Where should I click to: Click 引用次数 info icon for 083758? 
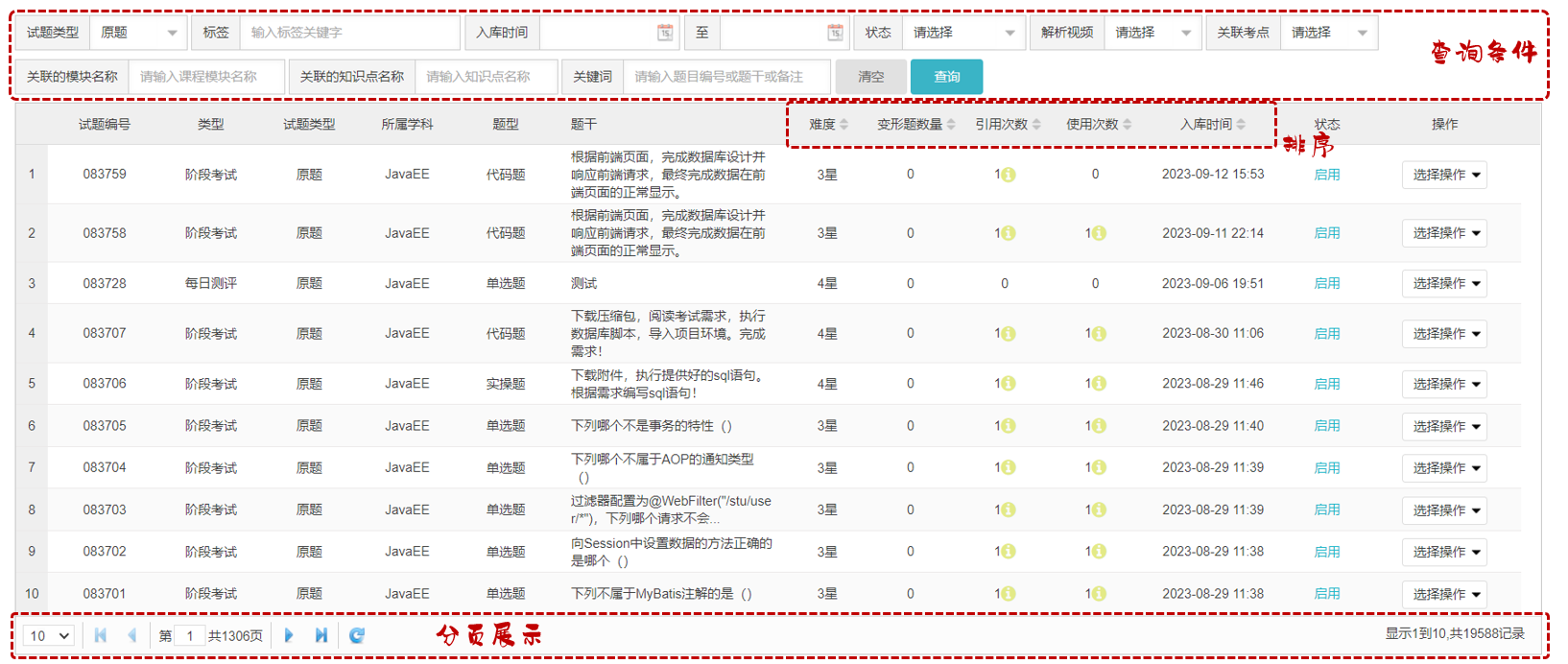[1009, 233]
